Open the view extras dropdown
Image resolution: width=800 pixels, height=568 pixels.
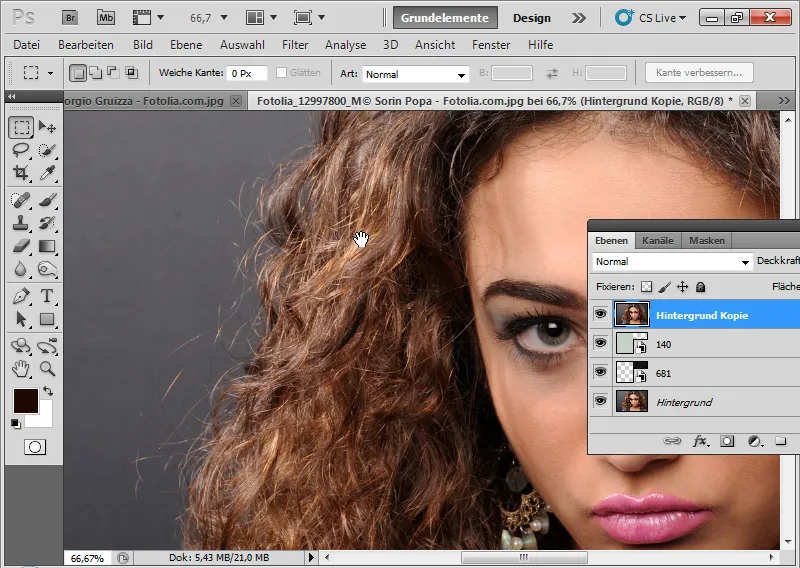pyautogui.click(x=148, y=18)
